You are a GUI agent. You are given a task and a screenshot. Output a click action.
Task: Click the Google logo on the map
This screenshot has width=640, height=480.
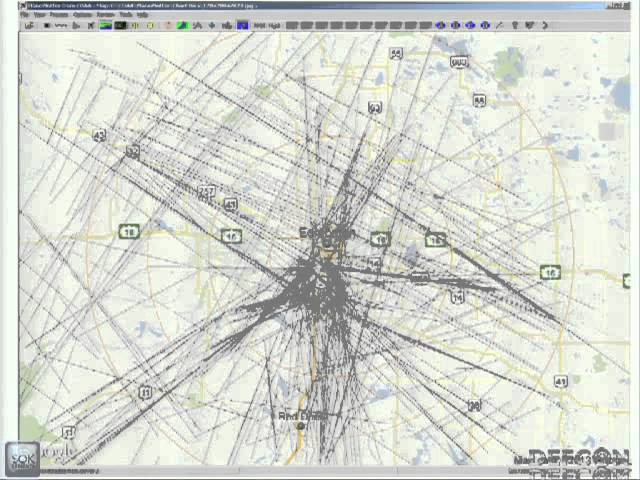pyautogui.click(x=57, y=451)
